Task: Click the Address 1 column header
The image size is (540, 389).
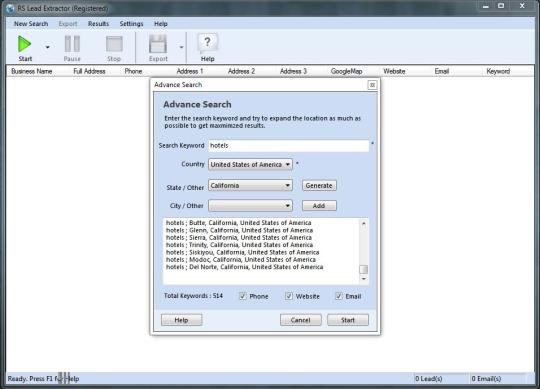Action: pyautogui.click(x=190, y=71)
